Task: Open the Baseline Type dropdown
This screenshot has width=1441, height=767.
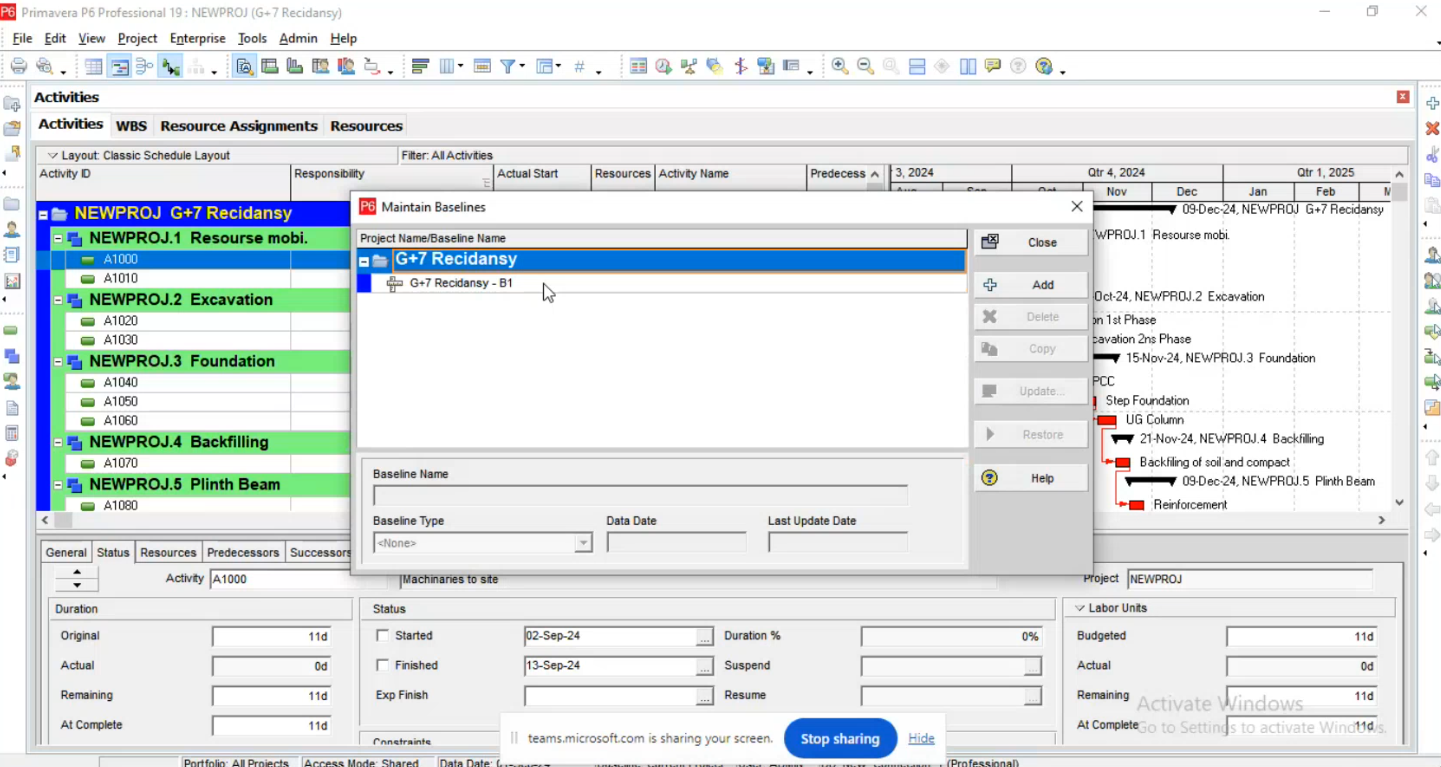Action: 583,543
